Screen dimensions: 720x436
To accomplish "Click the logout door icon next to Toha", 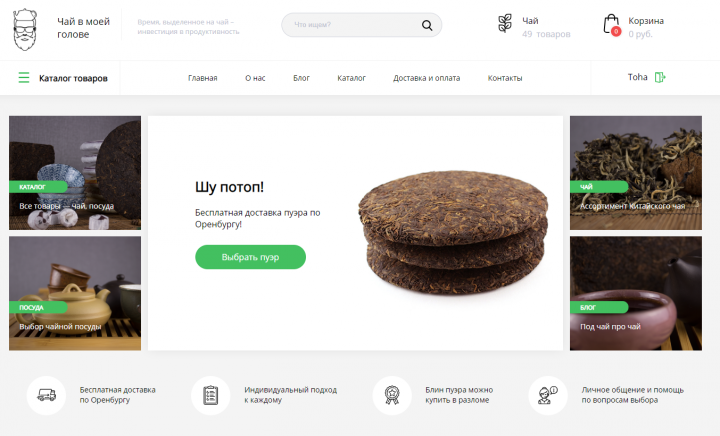I will pos(660,77).
